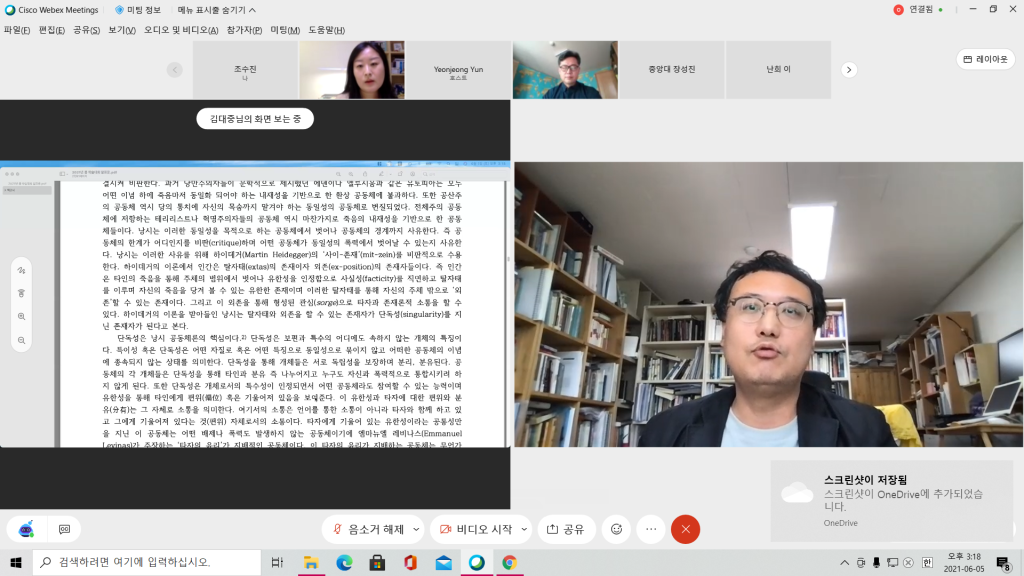This screenshot has width=1024, height=576.
Task: Expand audio options arrow next to 음소거 해제
Action: click(x=416, y=530)
